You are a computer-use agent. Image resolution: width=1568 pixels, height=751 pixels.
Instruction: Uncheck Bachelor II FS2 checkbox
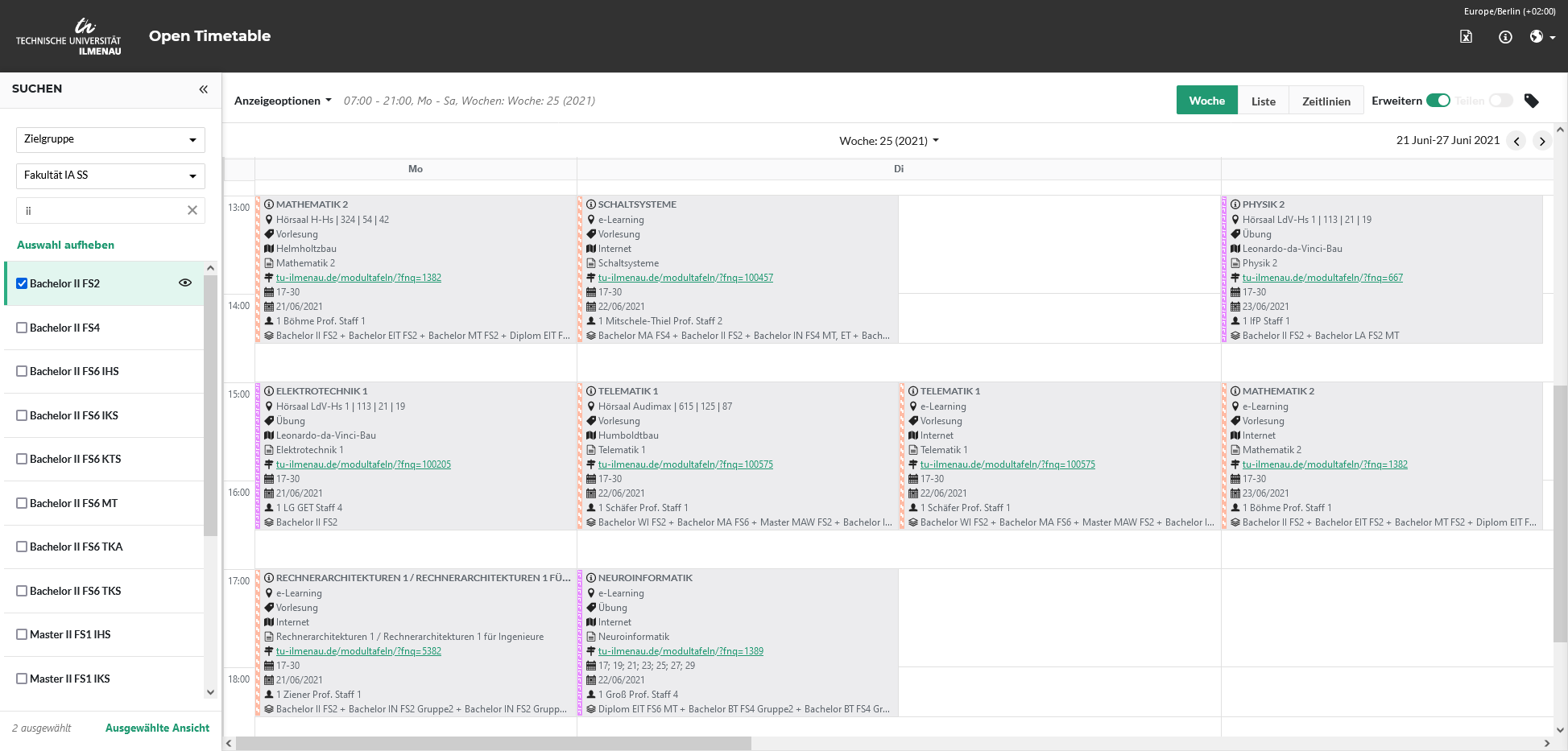[22, 283]
